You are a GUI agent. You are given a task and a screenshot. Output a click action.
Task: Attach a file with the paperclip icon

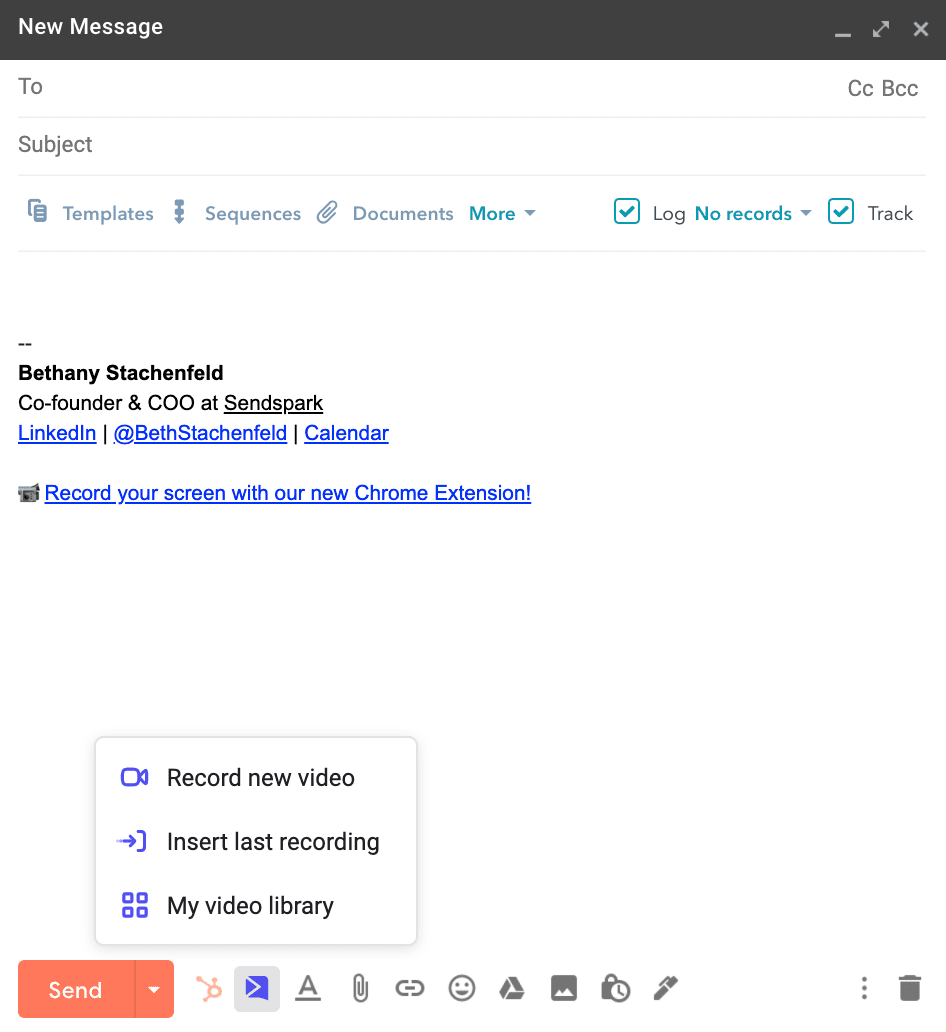(360, 988)
